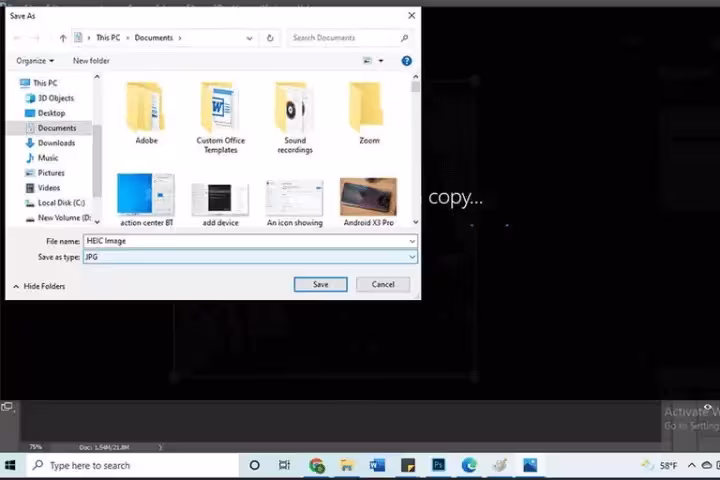The width and height of the screenshot is (720, 480).
Task: Select the Zoom folder
Action: 369,113
